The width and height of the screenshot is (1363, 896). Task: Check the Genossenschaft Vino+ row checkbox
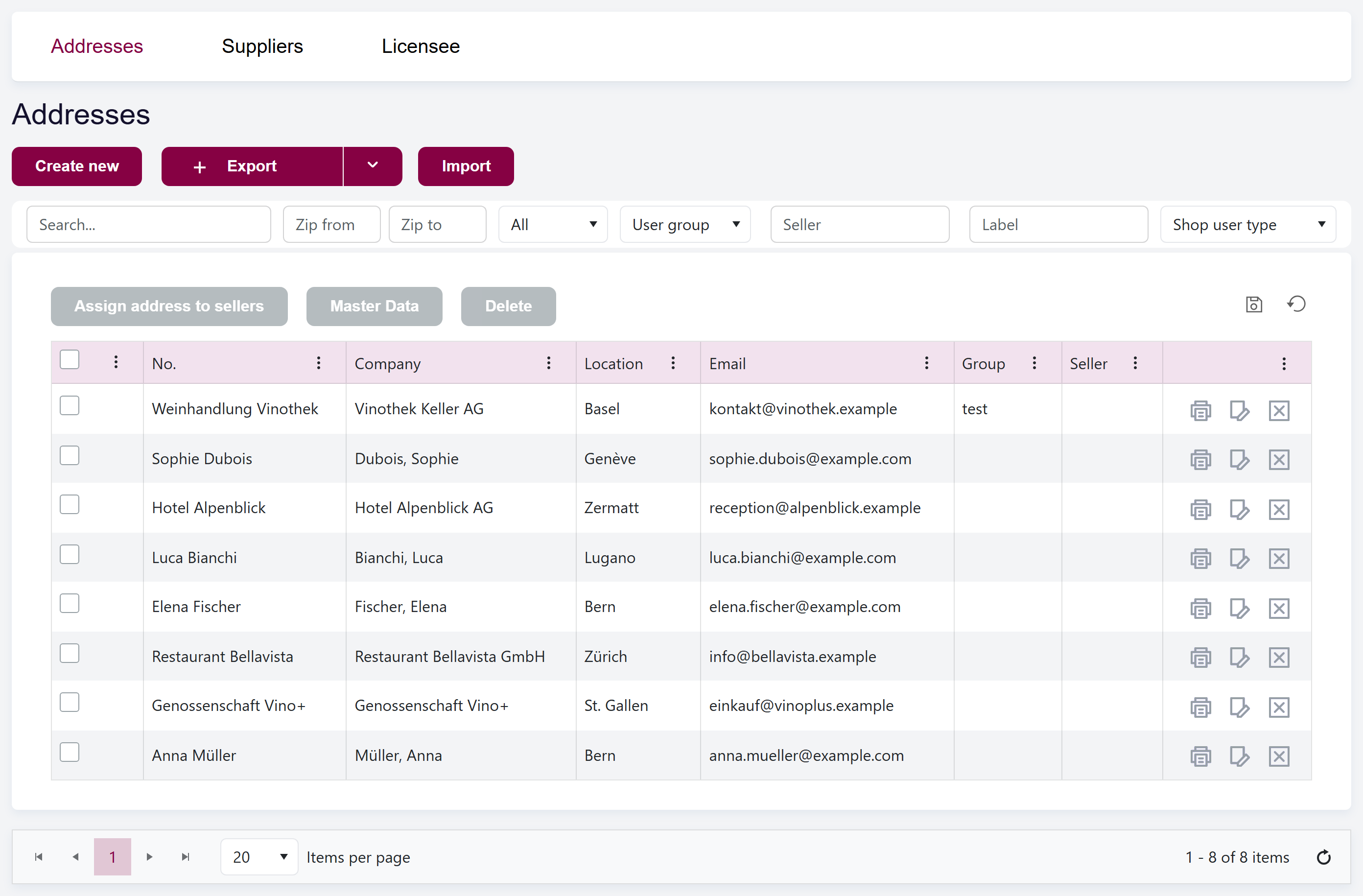click(70, 703)
